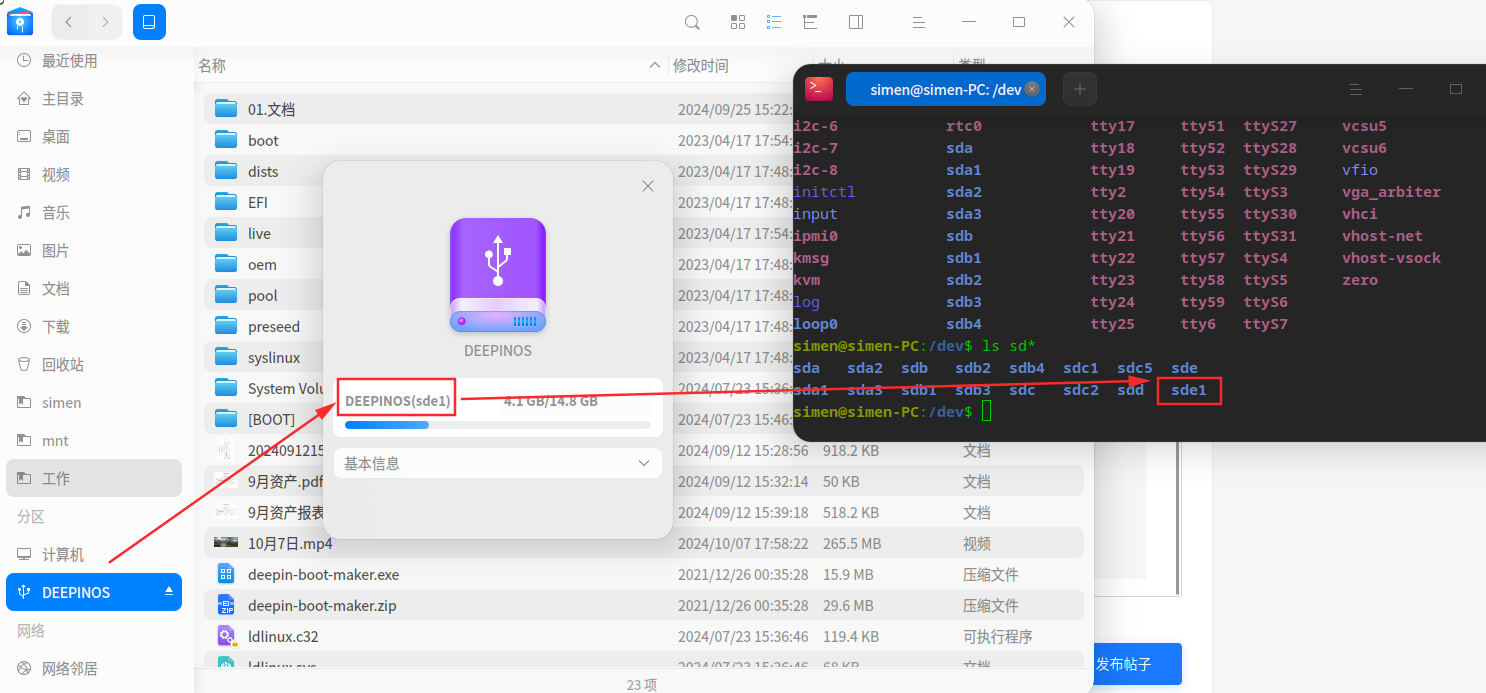The width and height of the screenshot is (1486, 693).
Task: Switch to list view mode
Action: [x=774, y=22]
